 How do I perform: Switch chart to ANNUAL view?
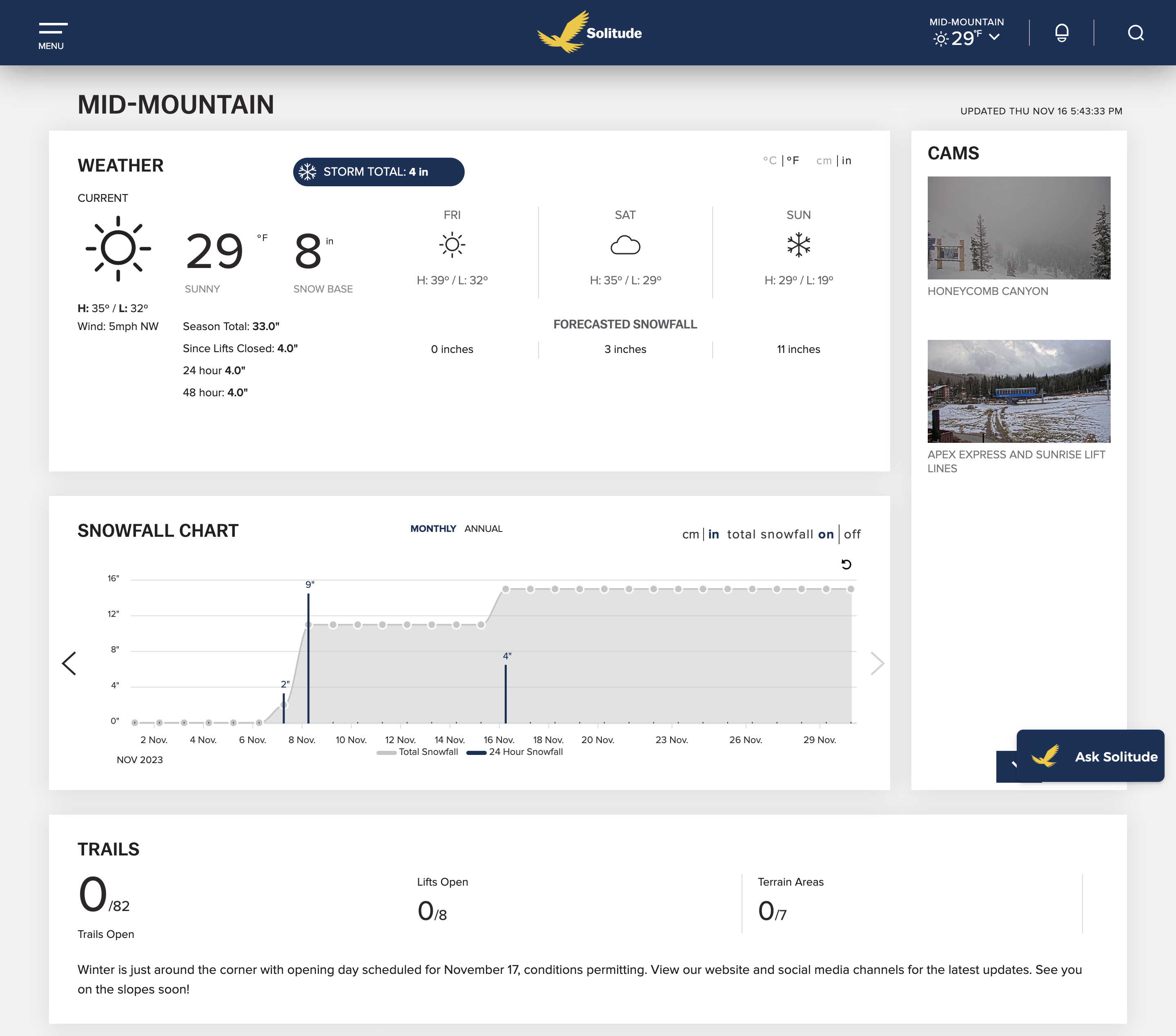point(483,528)
